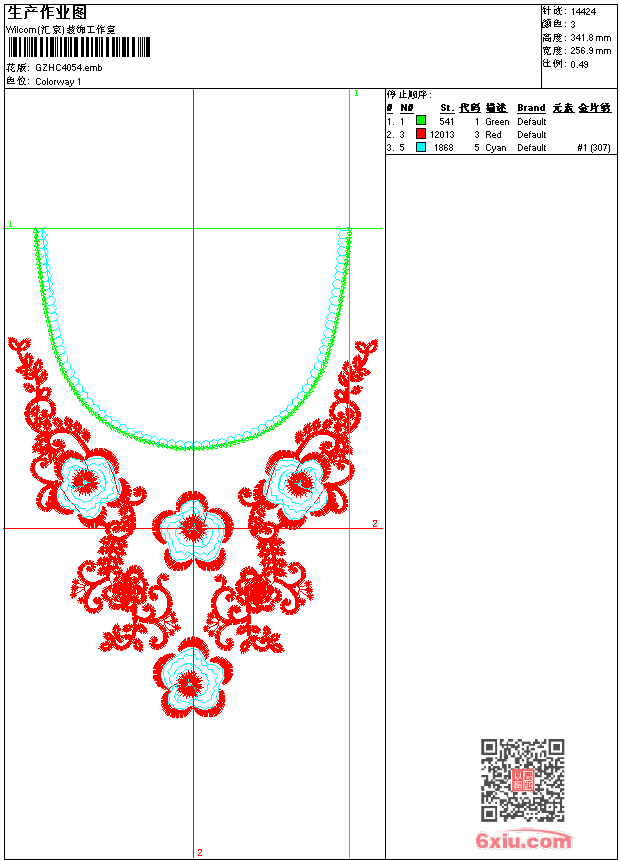The height and width of the screenshot is (860, 620).
Task: Click the green color swatch in stop row 1
Action: (421, 120)
